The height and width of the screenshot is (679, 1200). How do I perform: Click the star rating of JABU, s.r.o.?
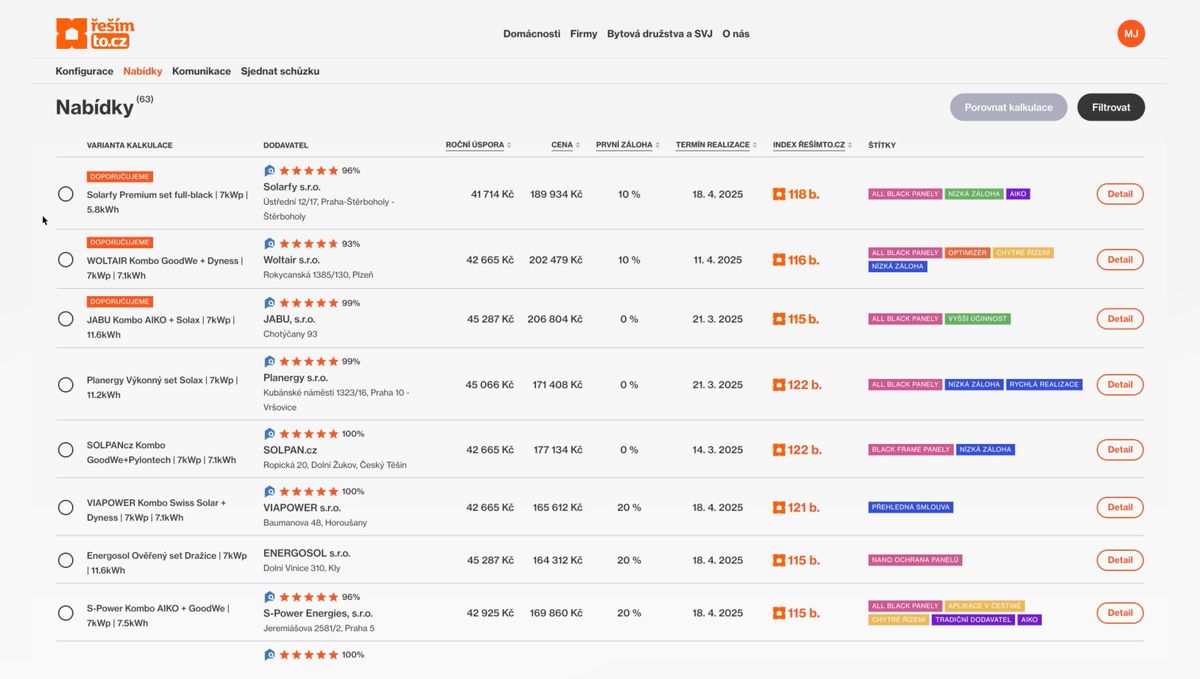pyautogui.click(x=308, y=302)
